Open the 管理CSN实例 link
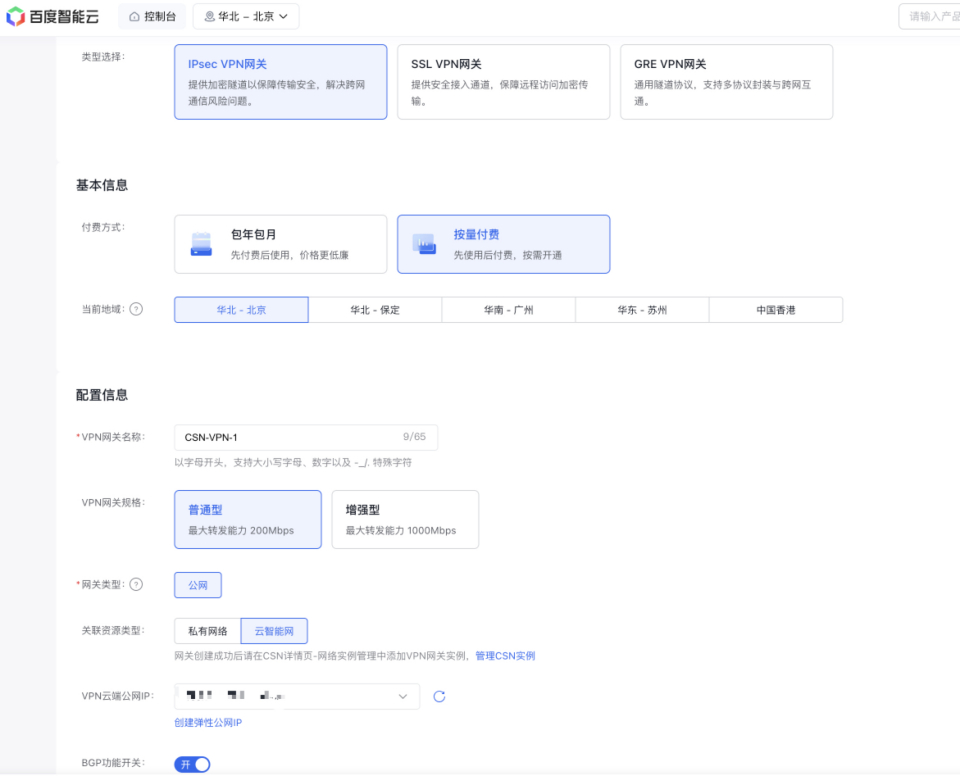 click(505, 656)
